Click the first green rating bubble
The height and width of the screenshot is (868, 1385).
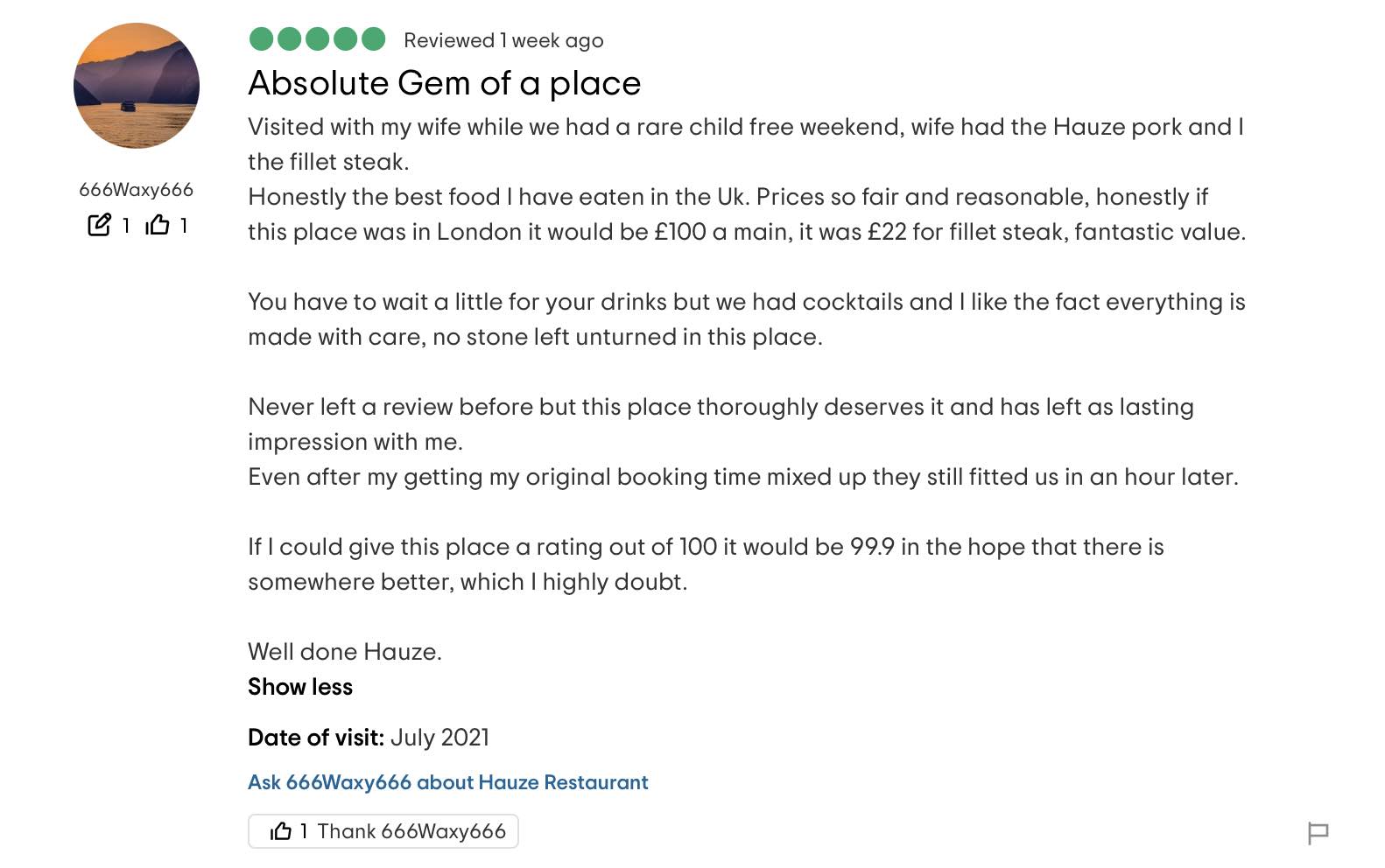coord(261,39)
